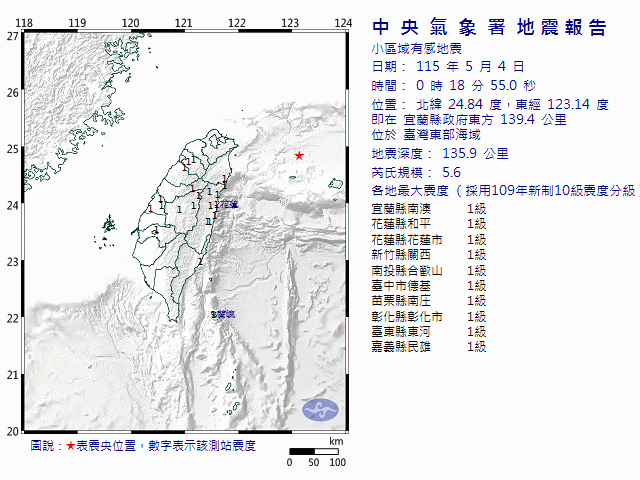
Task: Click the km scale bar below the map
Action: 314,451
